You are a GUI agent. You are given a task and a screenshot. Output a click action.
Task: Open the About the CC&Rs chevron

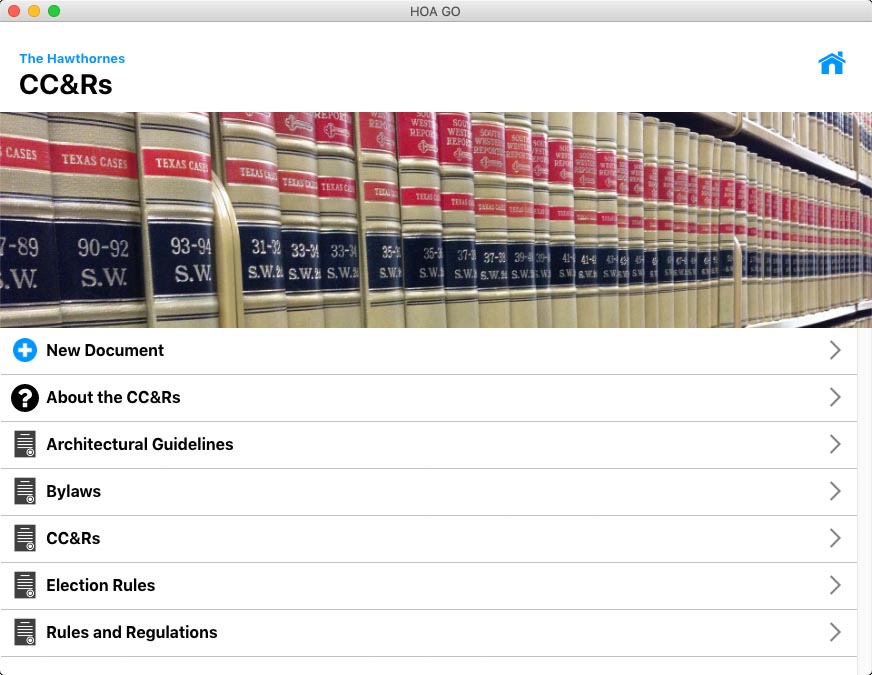click(x=835, y=397)
